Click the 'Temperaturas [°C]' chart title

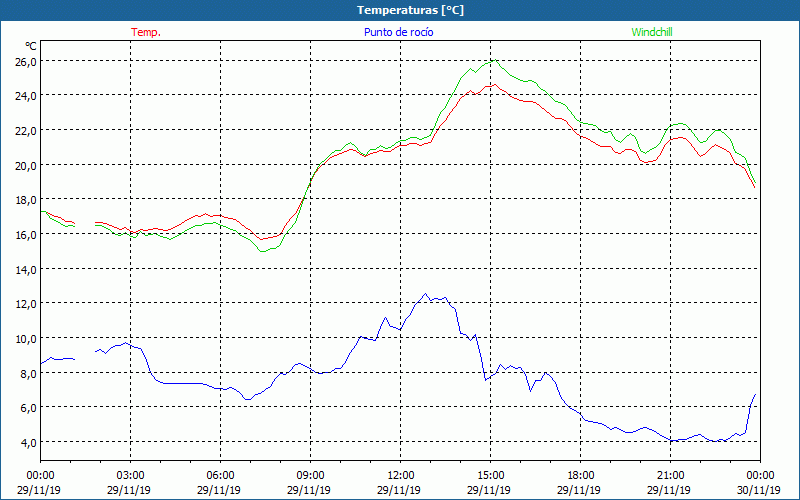(x=410, y=10)
